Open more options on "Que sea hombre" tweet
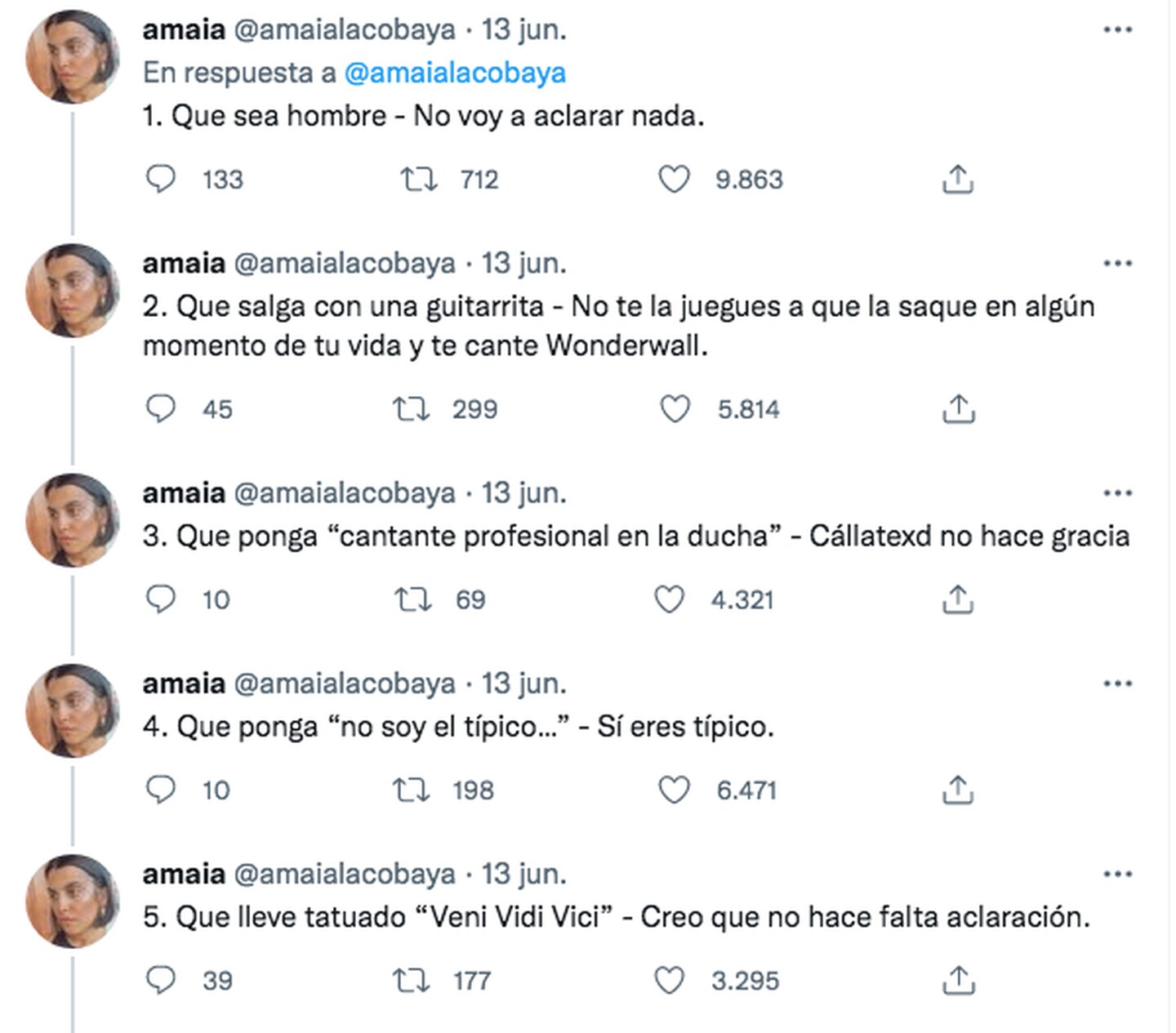The image size is (1176, 1033). [x=1117, y=30]
